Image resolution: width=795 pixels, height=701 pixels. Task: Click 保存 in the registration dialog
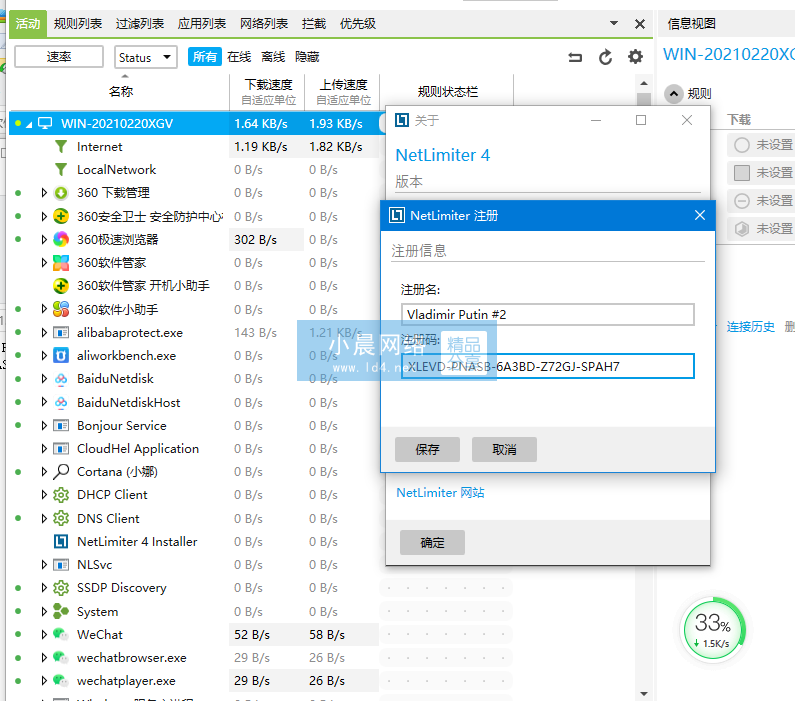click(427, 450)
